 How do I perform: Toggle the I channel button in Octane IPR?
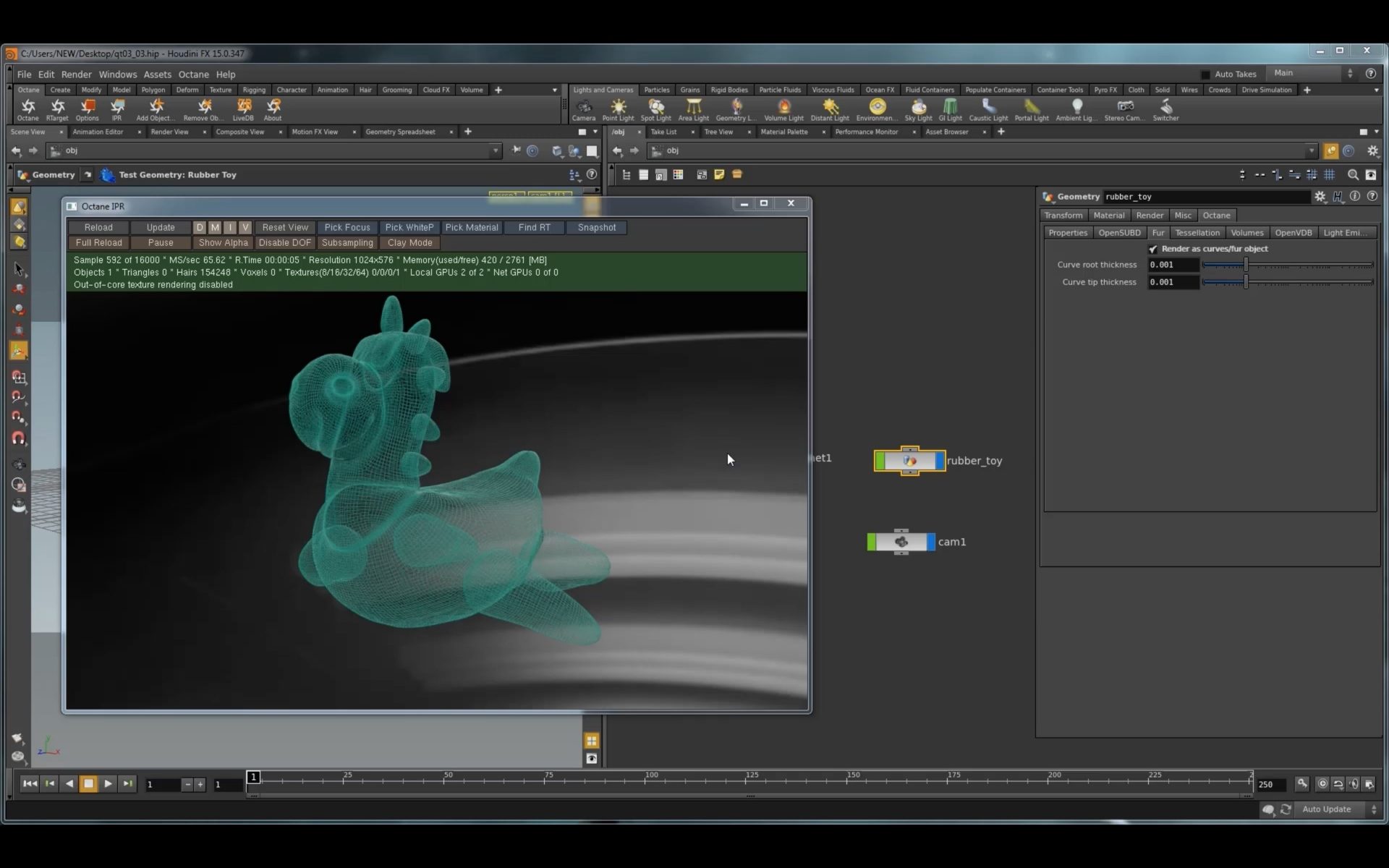pyautogui.click(x=230, y=227)
